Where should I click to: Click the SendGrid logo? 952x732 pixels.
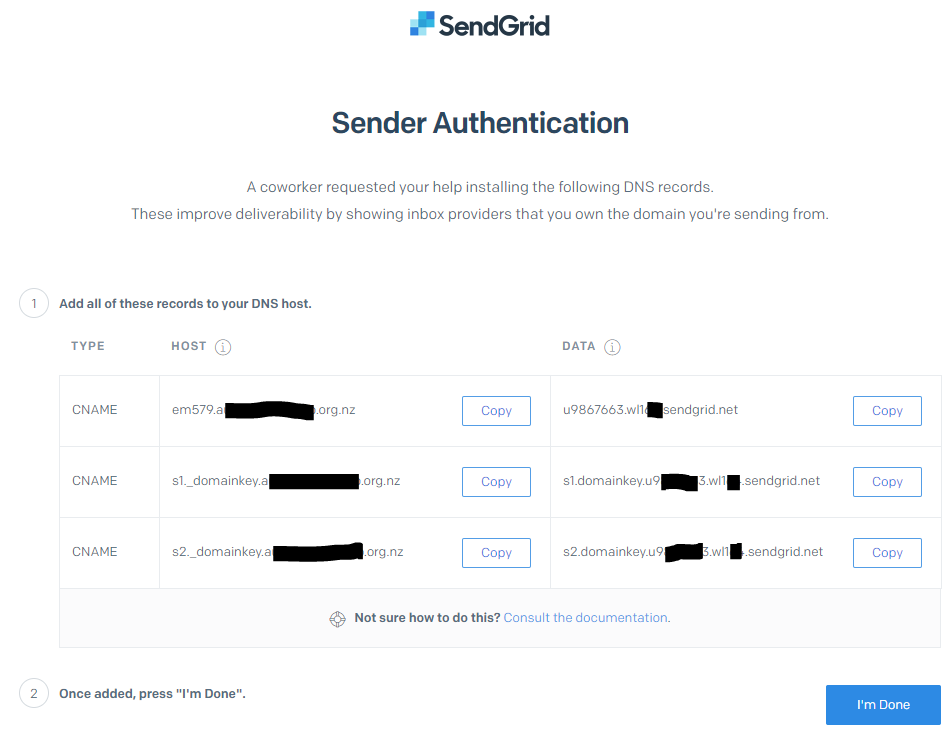(480, 24)
